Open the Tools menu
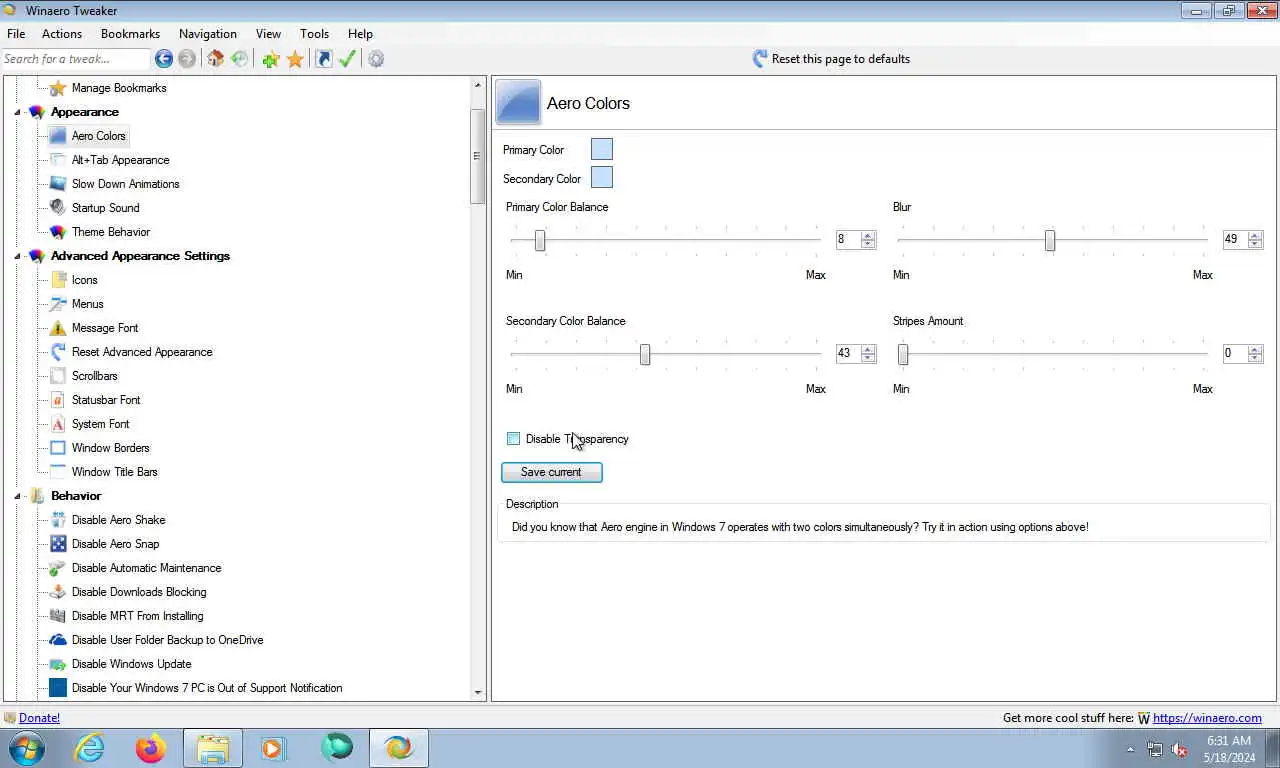The image size is (1280, 768). click(x=314, y=34)
